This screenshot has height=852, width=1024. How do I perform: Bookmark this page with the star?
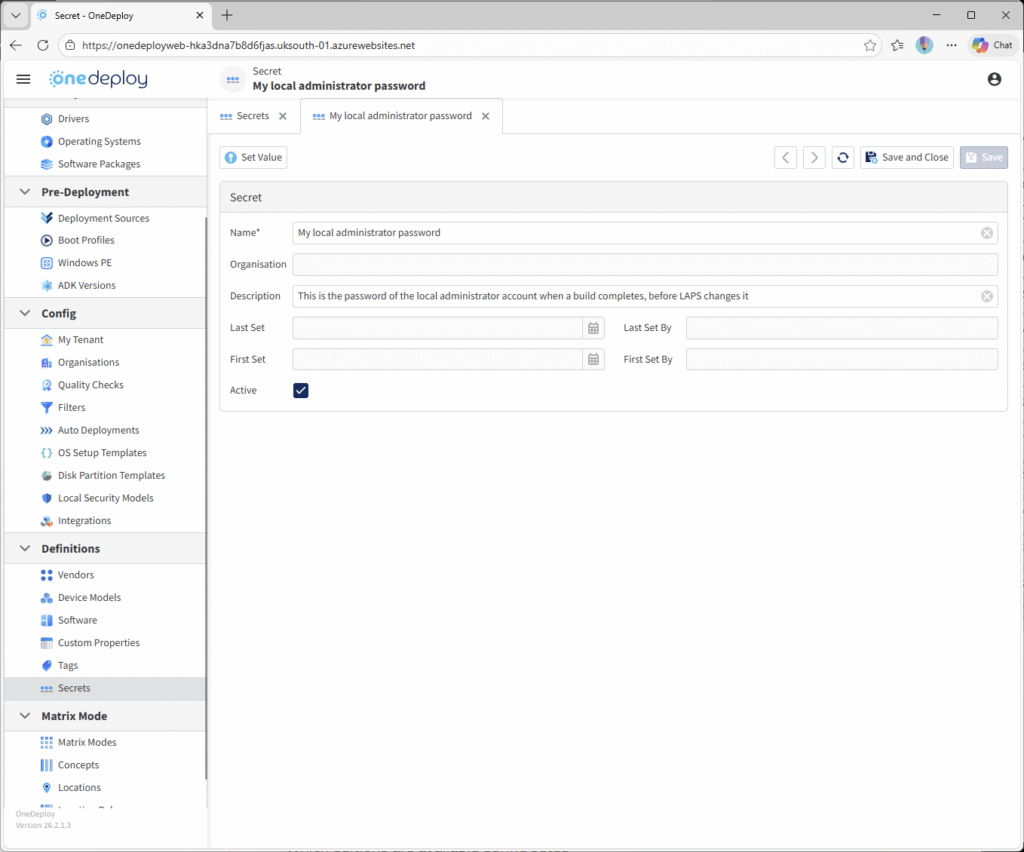tap(869, 45)
